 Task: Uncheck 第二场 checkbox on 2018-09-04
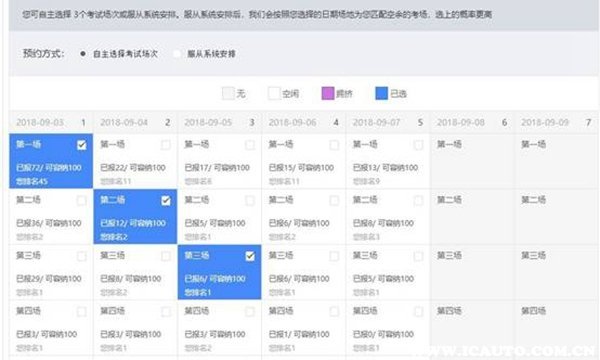[x=166, y=200]
